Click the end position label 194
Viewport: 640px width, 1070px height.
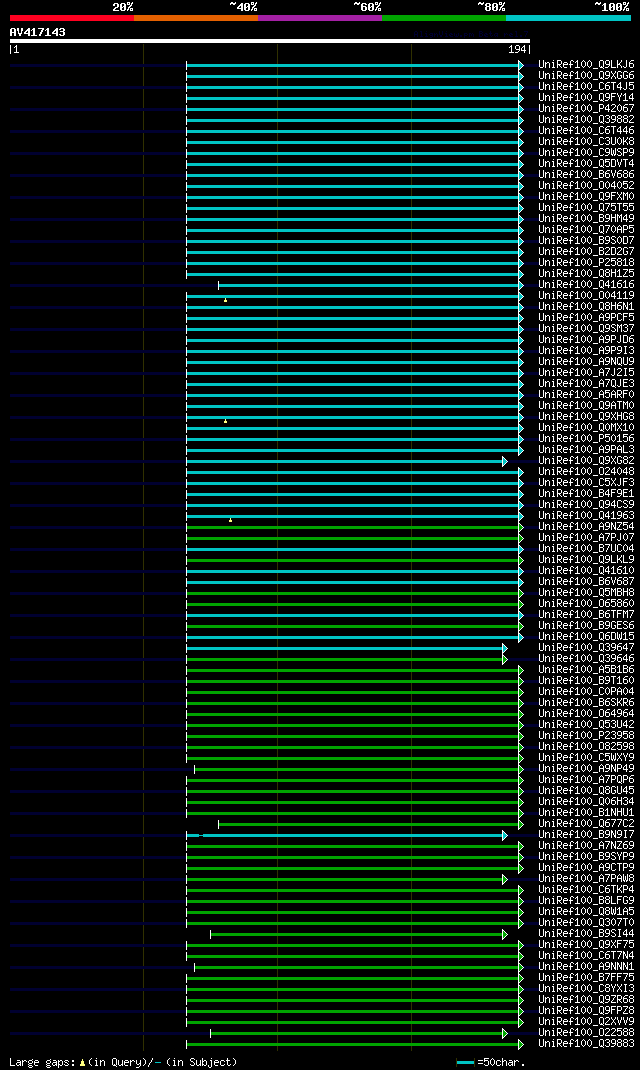coord(517,49)
